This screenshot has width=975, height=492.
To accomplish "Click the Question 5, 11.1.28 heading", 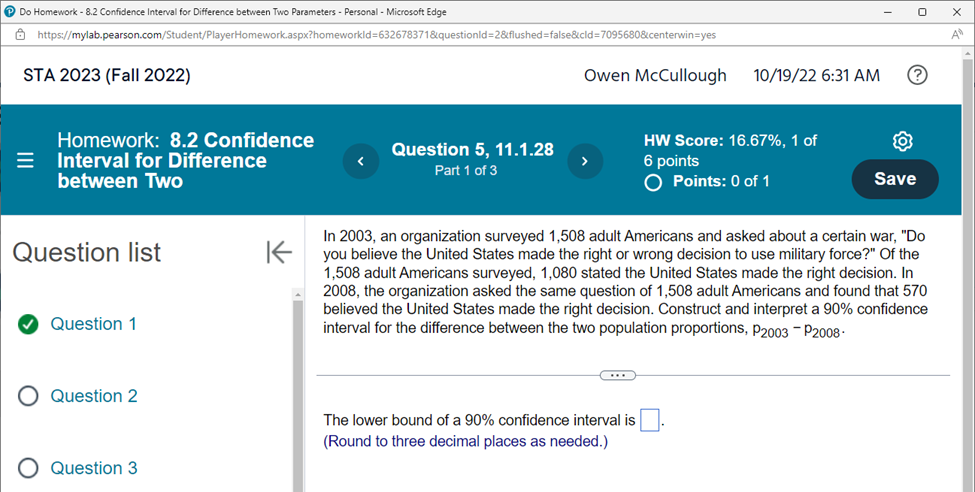I will coord(473,149).
